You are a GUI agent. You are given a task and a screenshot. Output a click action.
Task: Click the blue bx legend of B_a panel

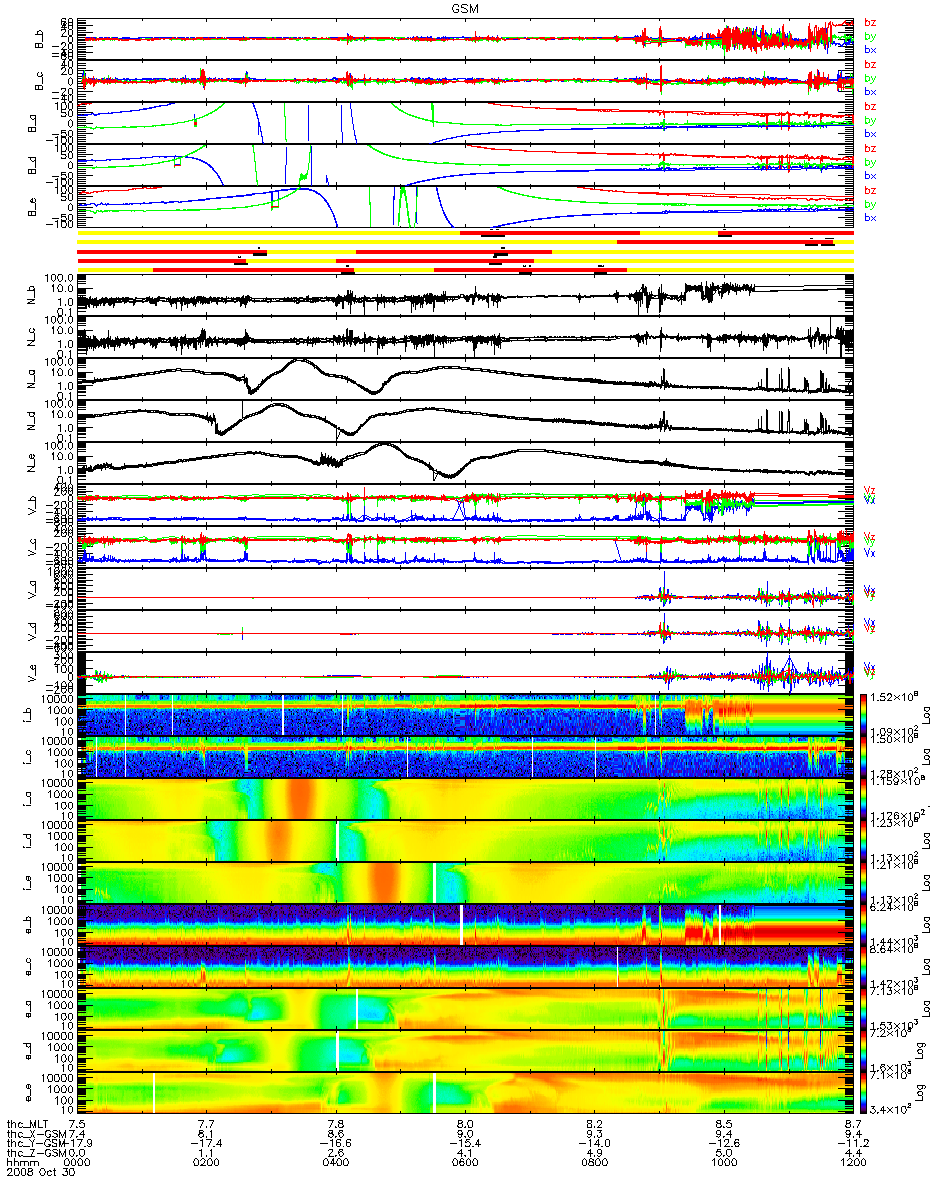click(870, 133)
